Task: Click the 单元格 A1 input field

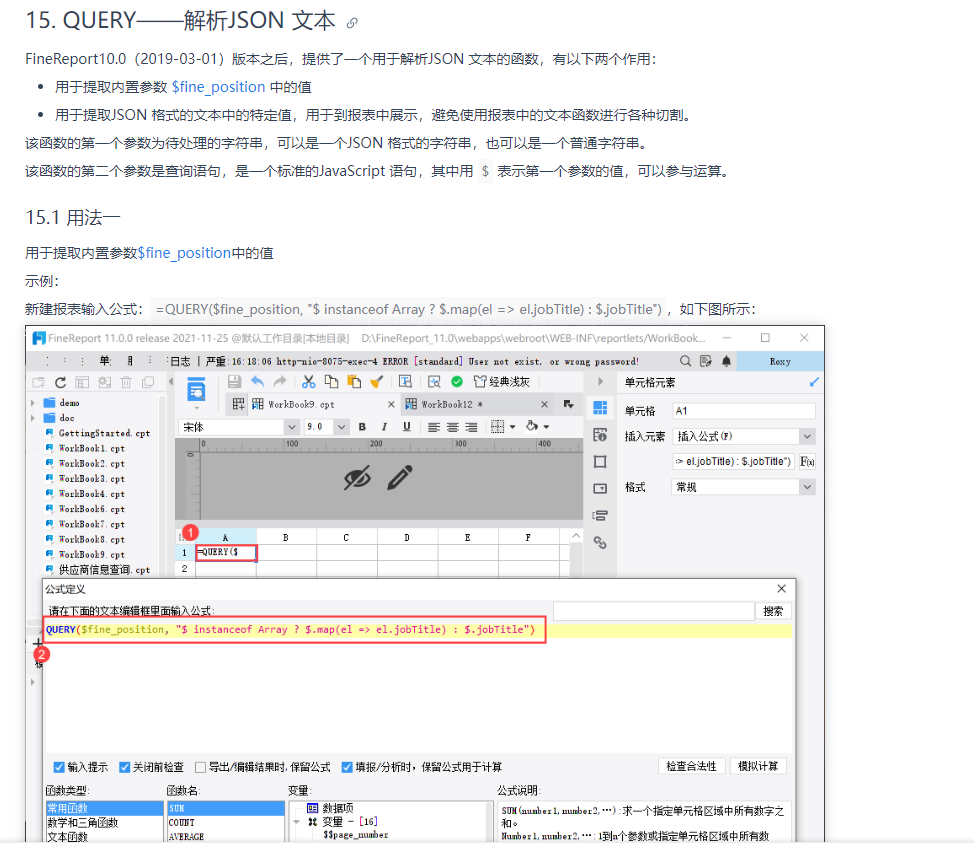Action: point(744,411)
